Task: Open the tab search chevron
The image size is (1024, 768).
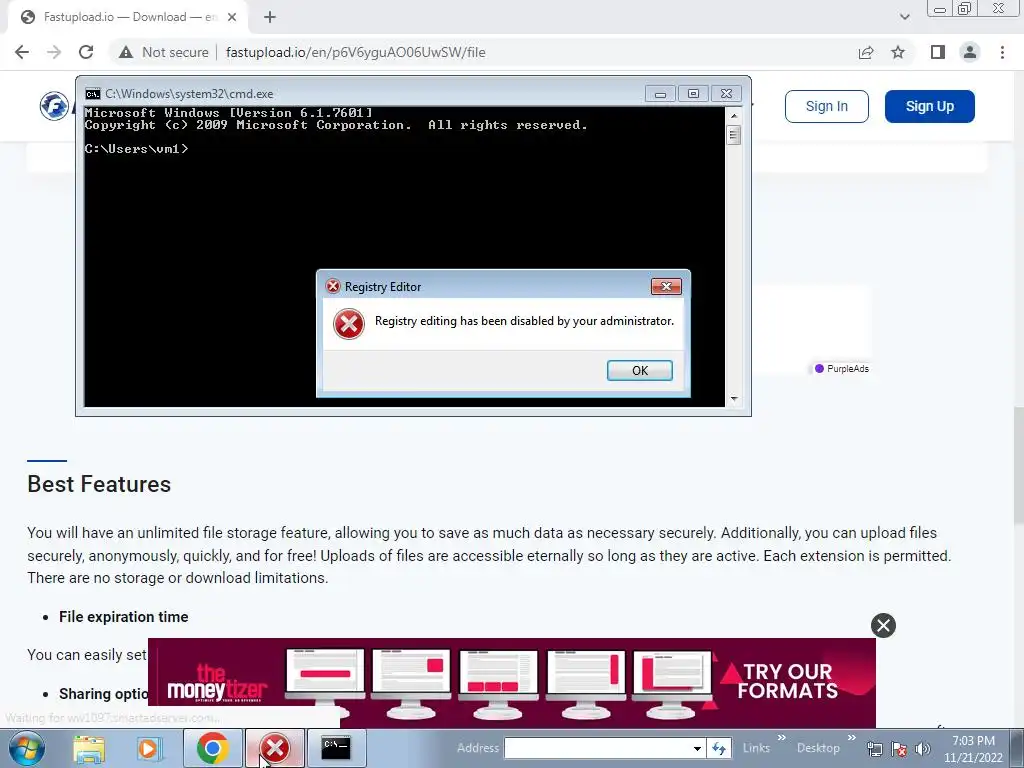Action: [x=904, y=17]
